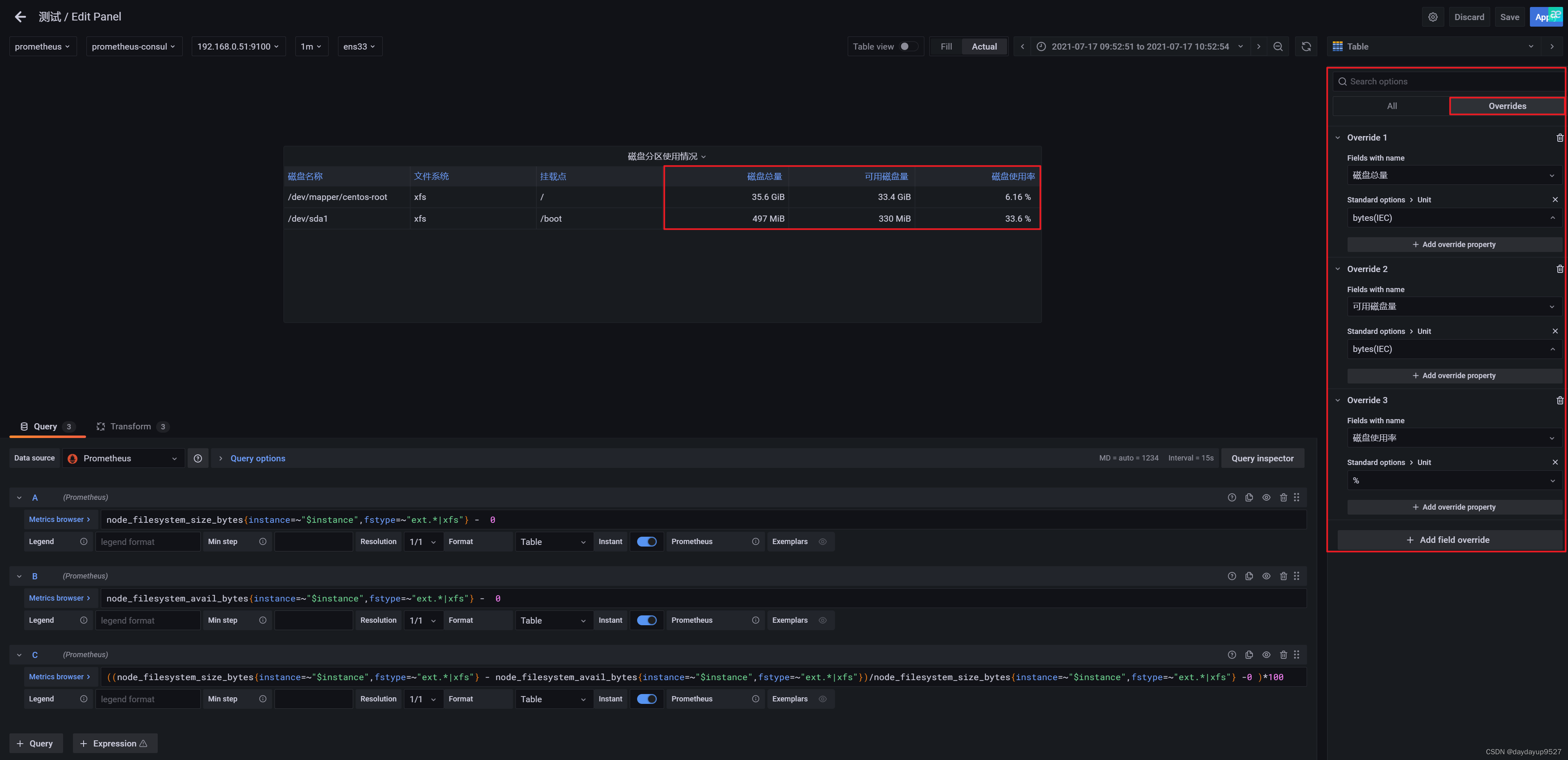
Task: Add a new Expression
Action: [x=114, y=744]
